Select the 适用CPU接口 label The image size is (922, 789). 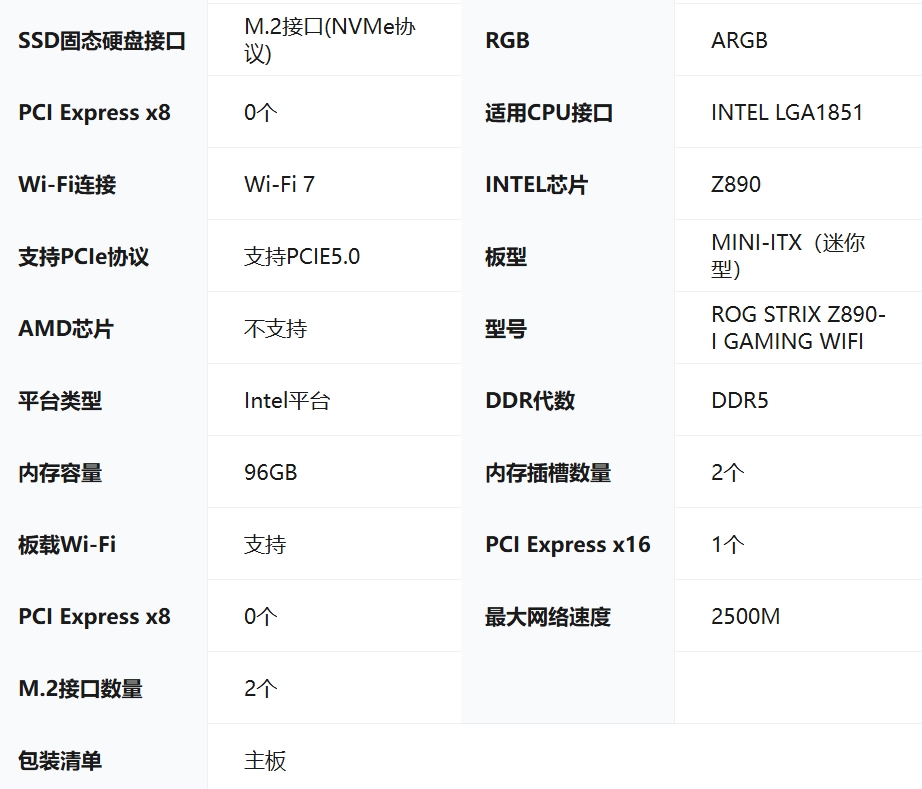click(x=549, y=112)
